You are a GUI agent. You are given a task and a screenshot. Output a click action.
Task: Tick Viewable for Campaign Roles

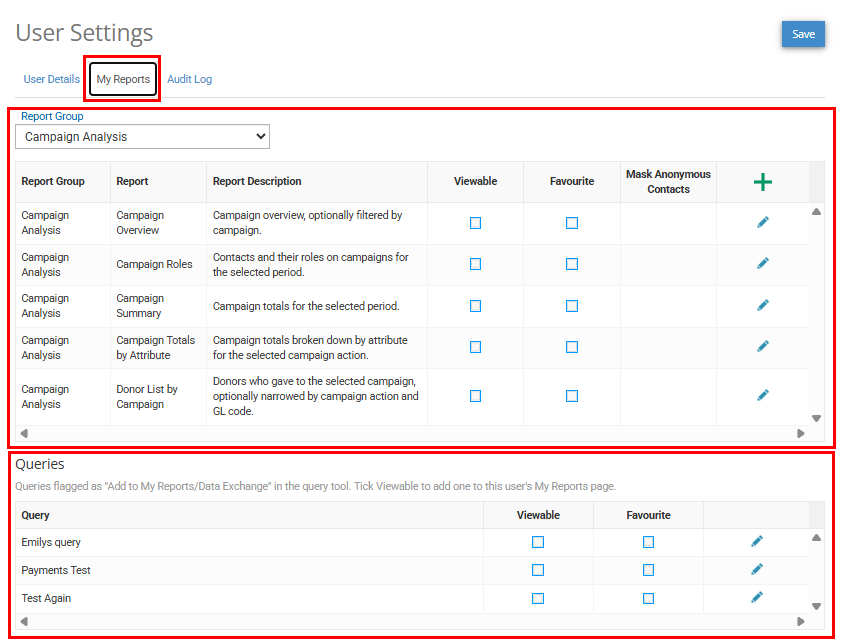[475, 264]
